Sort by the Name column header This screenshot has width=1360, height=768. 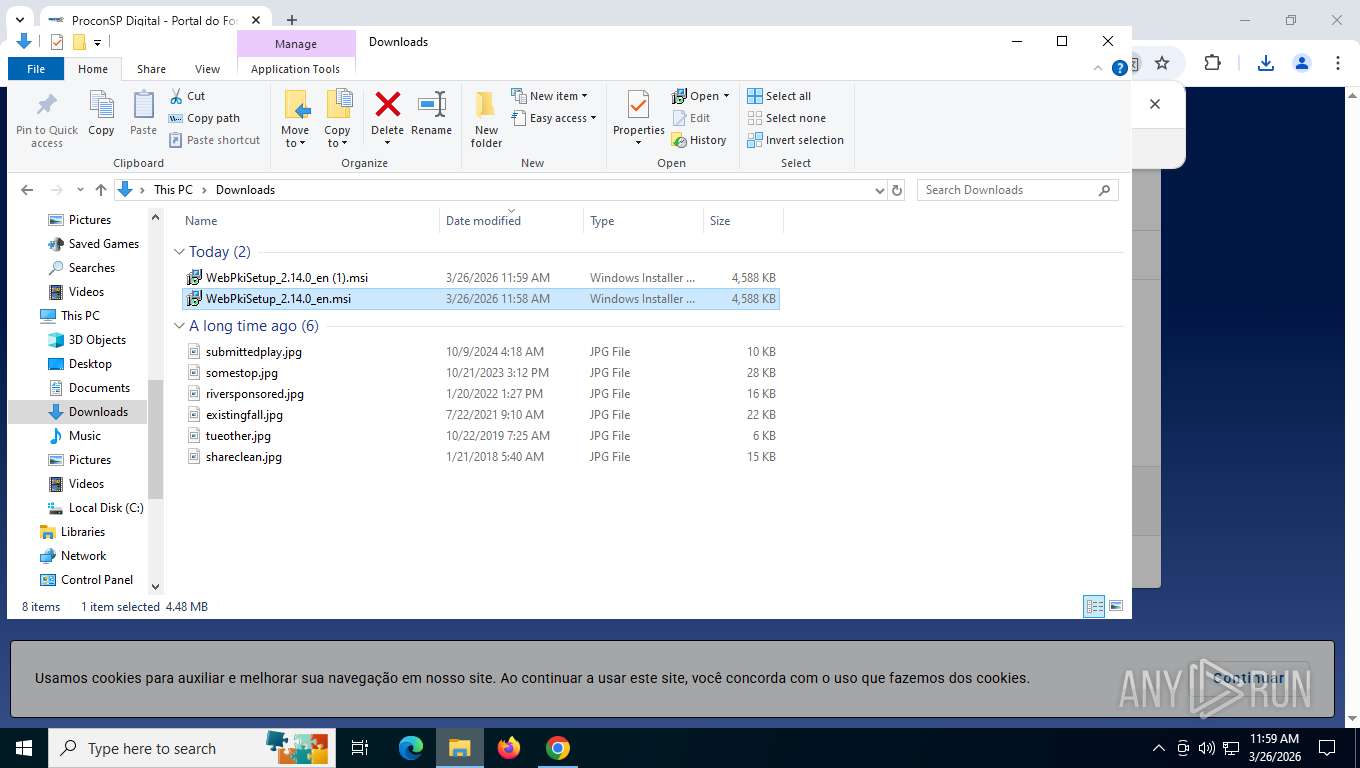[310, 221]
